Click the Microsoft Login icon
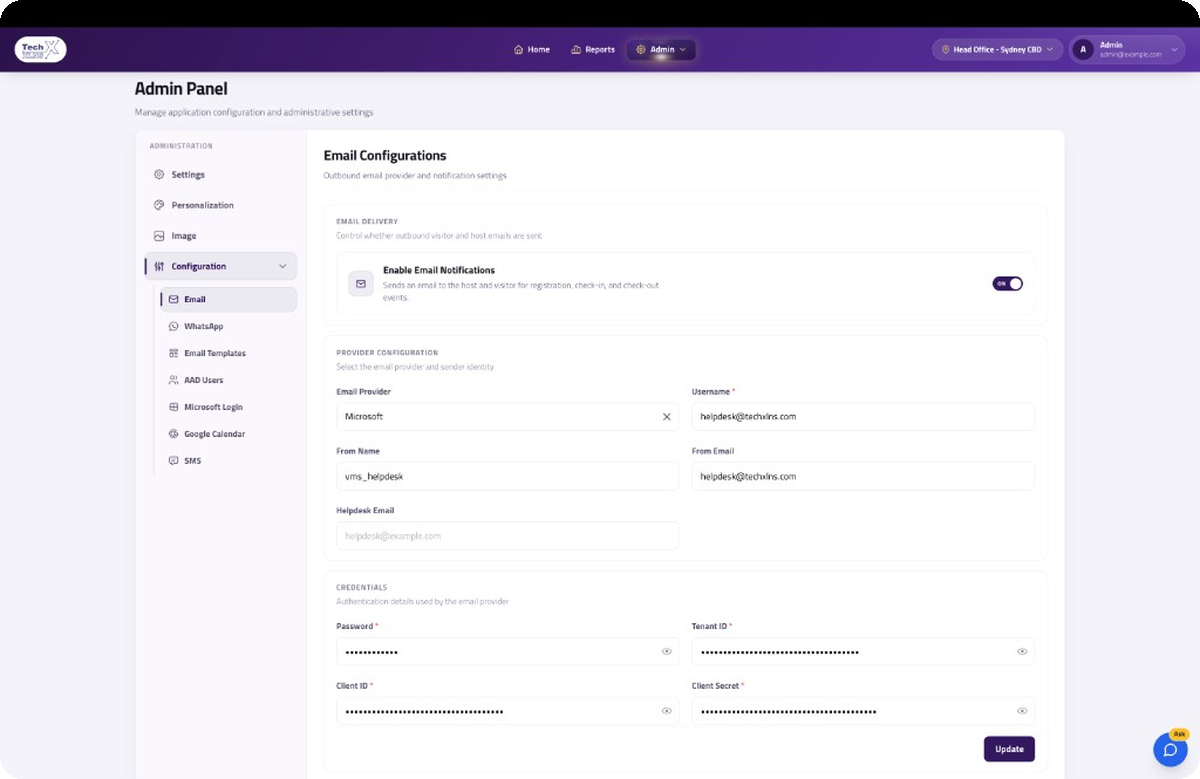Image resolution: width=1200 pixels, height=779 pixels. click(174, 407)
